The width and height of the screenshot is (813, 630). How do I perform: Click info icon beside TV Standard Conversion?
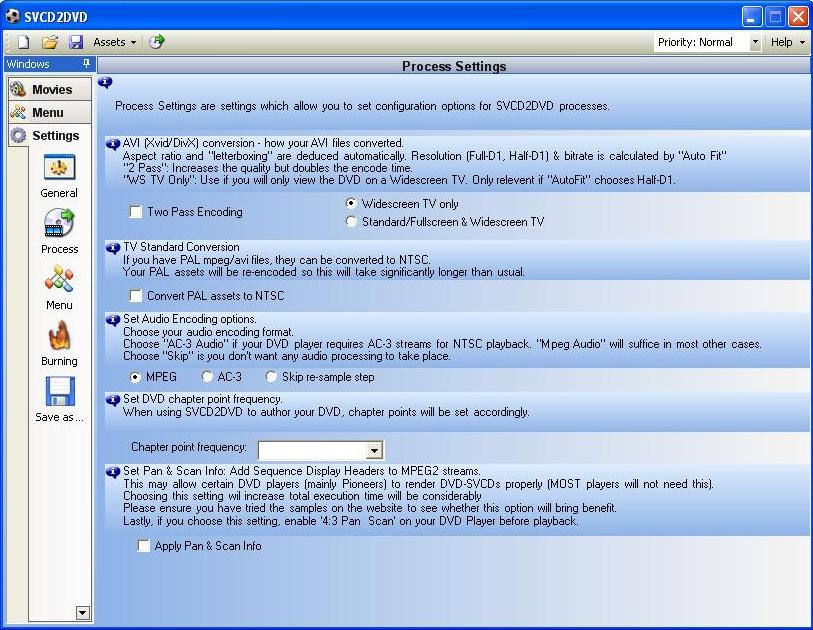click(113, 248)
